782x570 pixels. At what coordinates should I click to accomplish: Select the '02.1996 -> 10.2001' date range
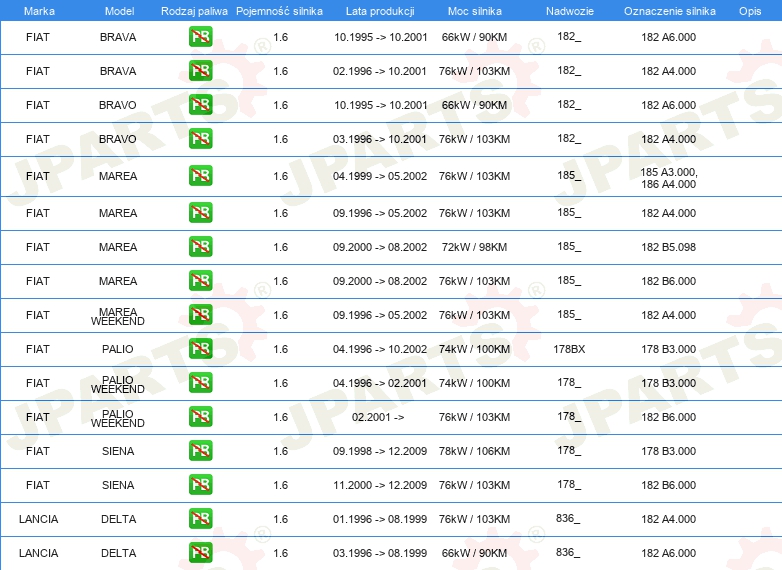click(x=380, y=71)
